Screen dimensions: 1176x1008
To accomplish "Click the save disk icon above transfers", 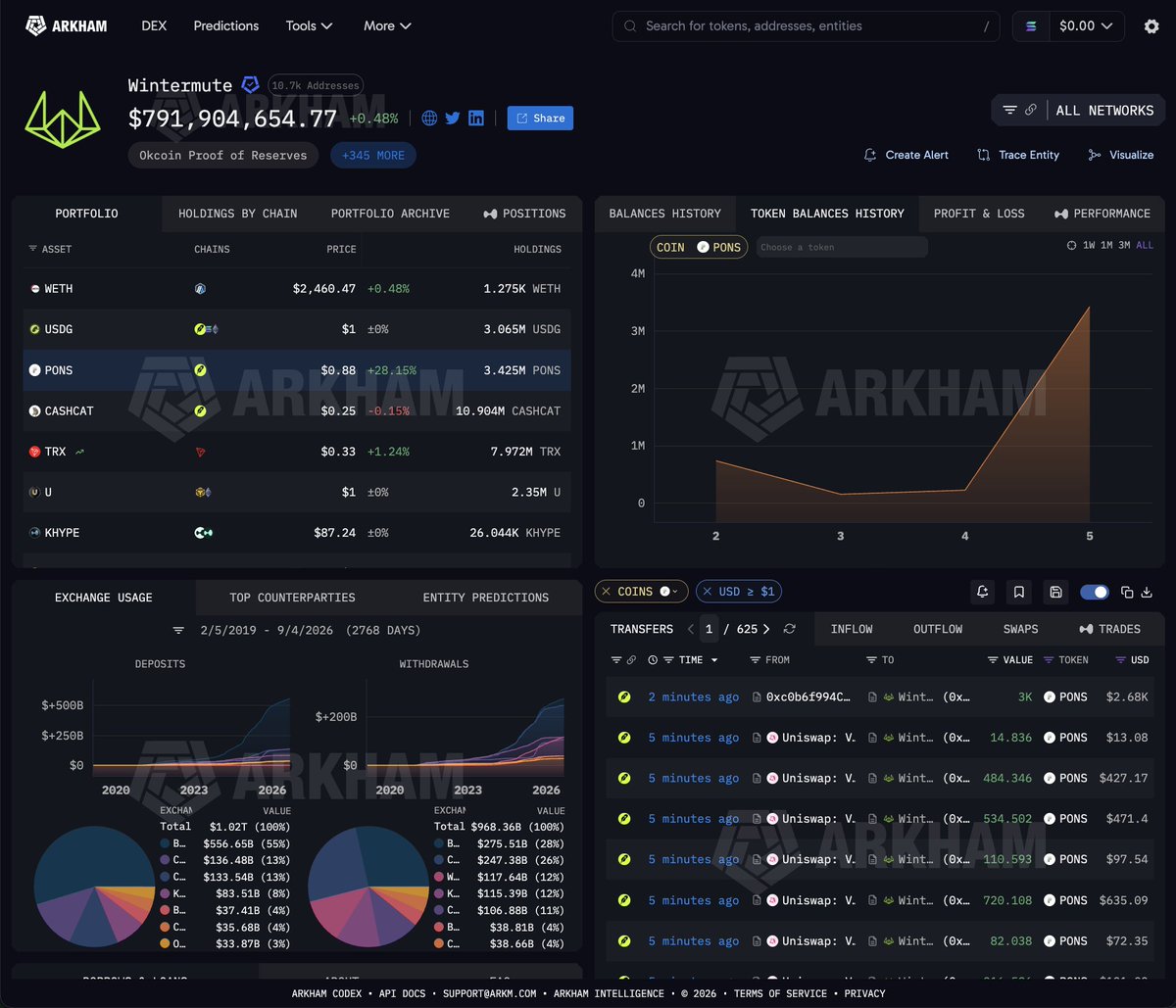I will point(1055,592).
